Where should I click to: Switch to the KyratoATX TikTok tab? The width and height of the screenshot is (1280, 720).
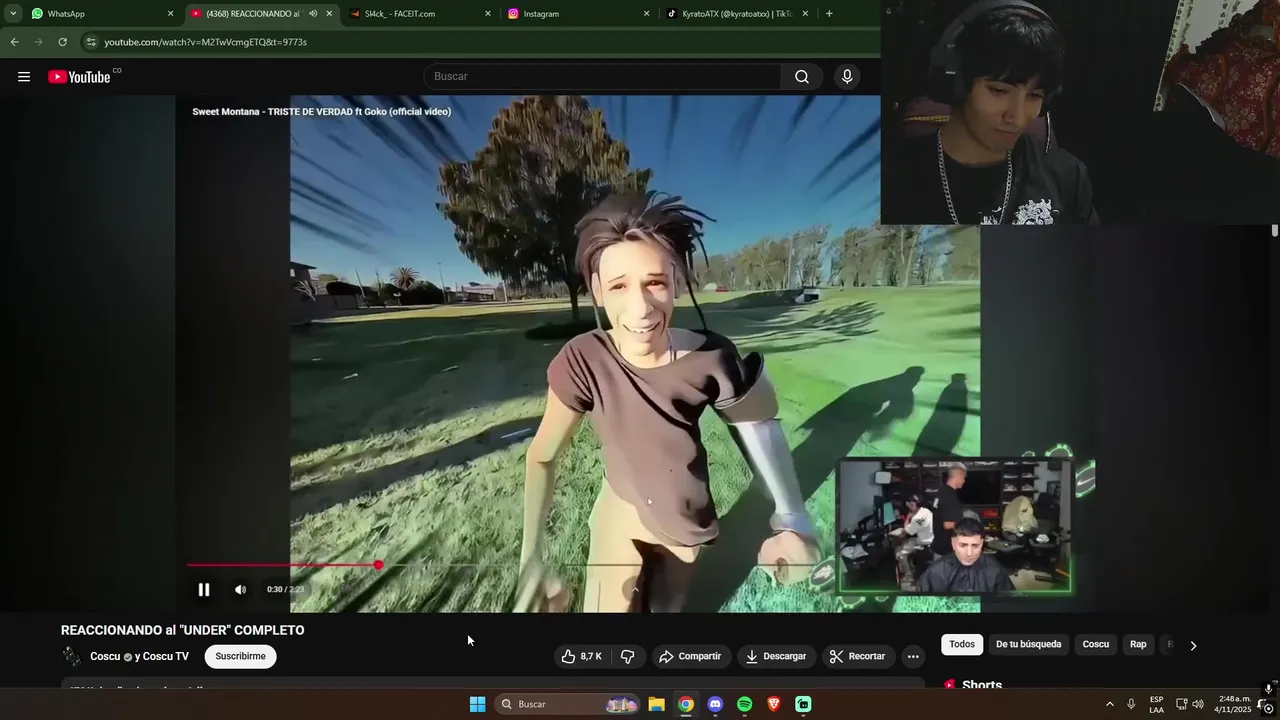point(737,14)
